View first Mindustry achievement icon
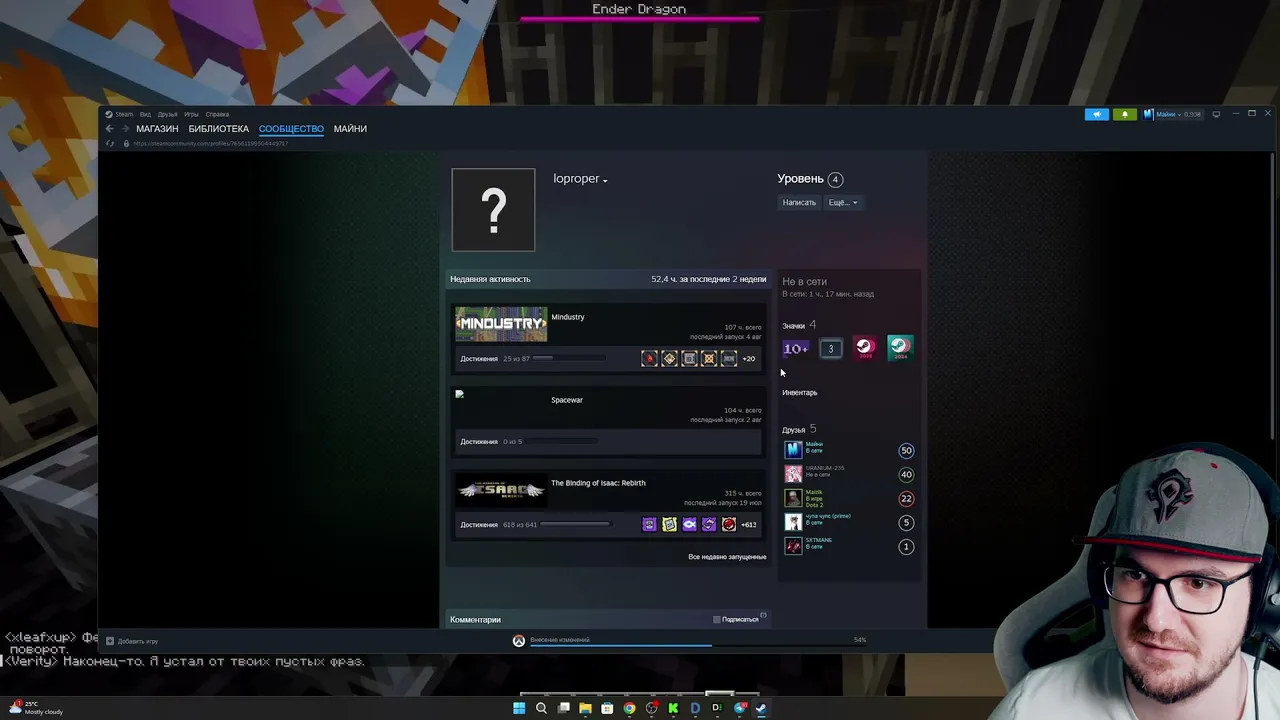 [x=649, y=358]
